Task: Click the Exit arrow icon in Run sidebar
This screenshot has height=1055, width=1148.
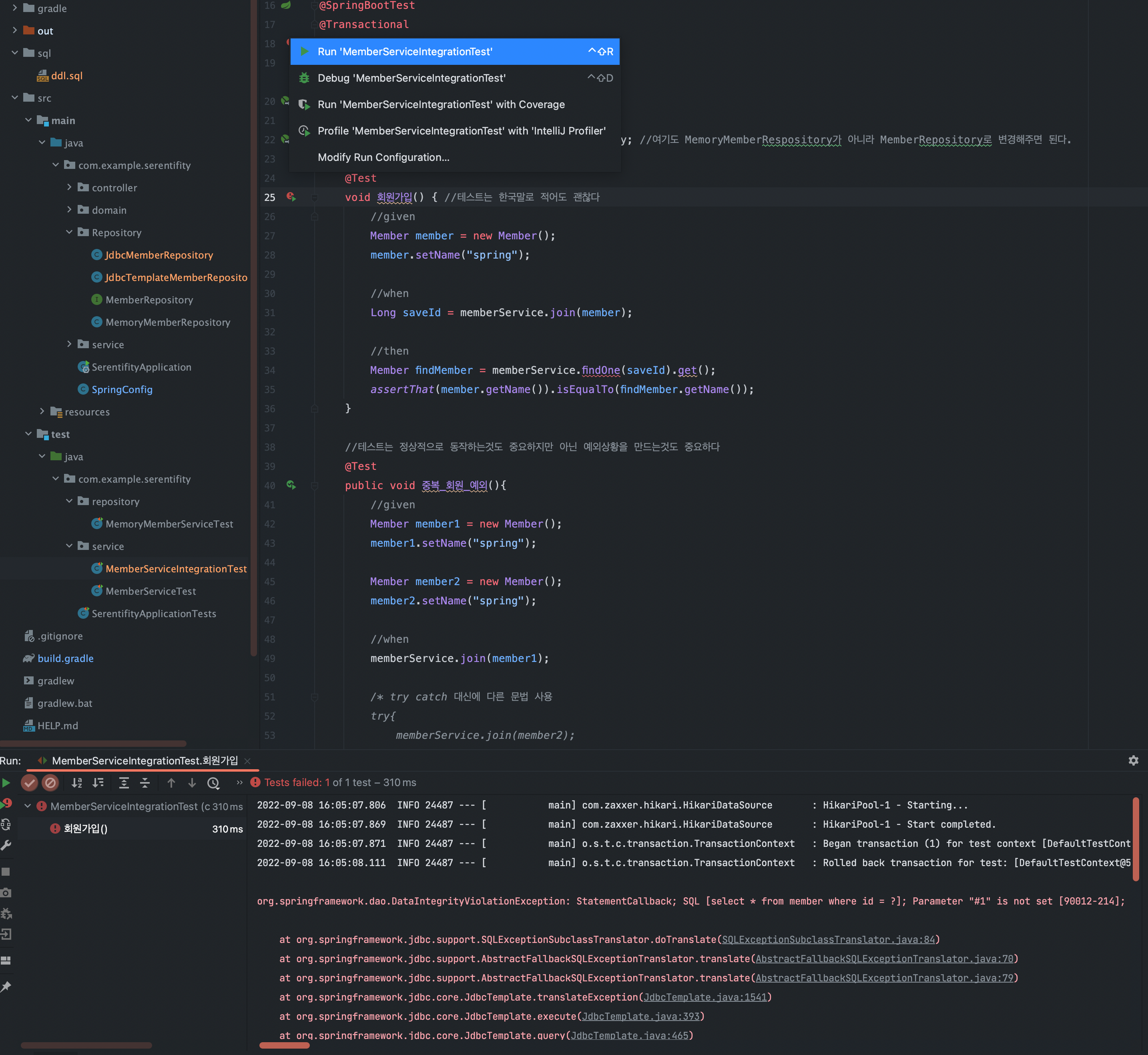Action: pos(6,935)
